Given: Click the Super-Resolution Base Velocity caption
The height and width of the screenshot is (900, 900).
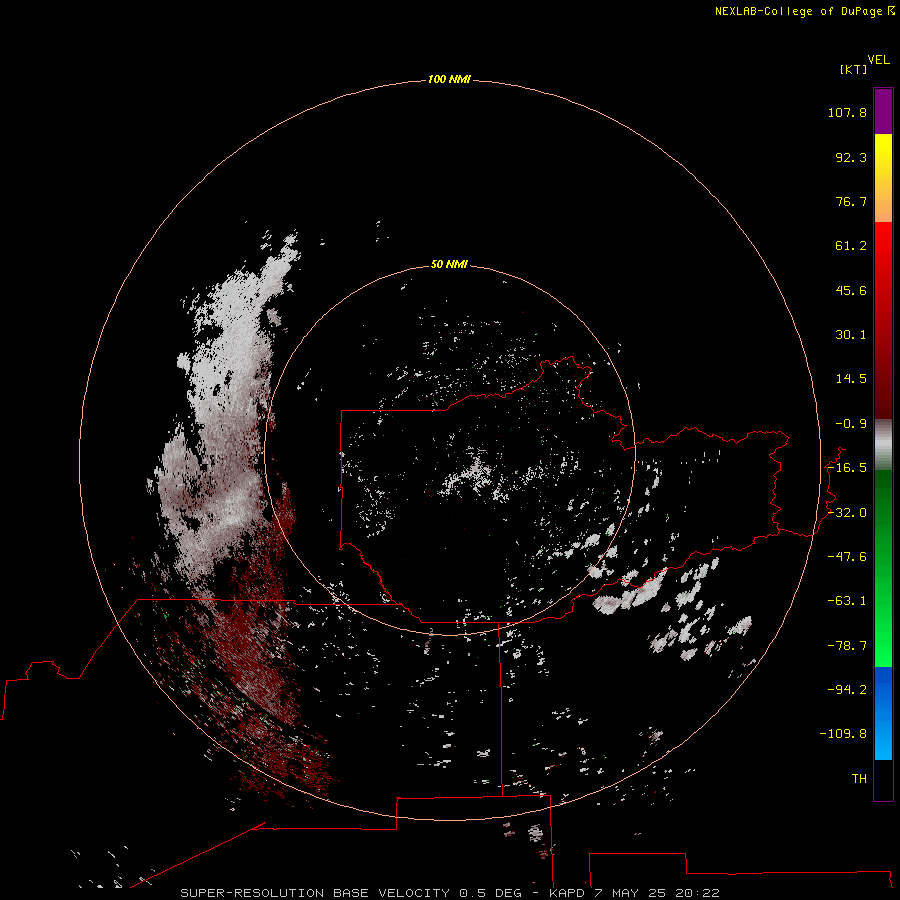Looking at the screenshot, I should tap(449, 893).
